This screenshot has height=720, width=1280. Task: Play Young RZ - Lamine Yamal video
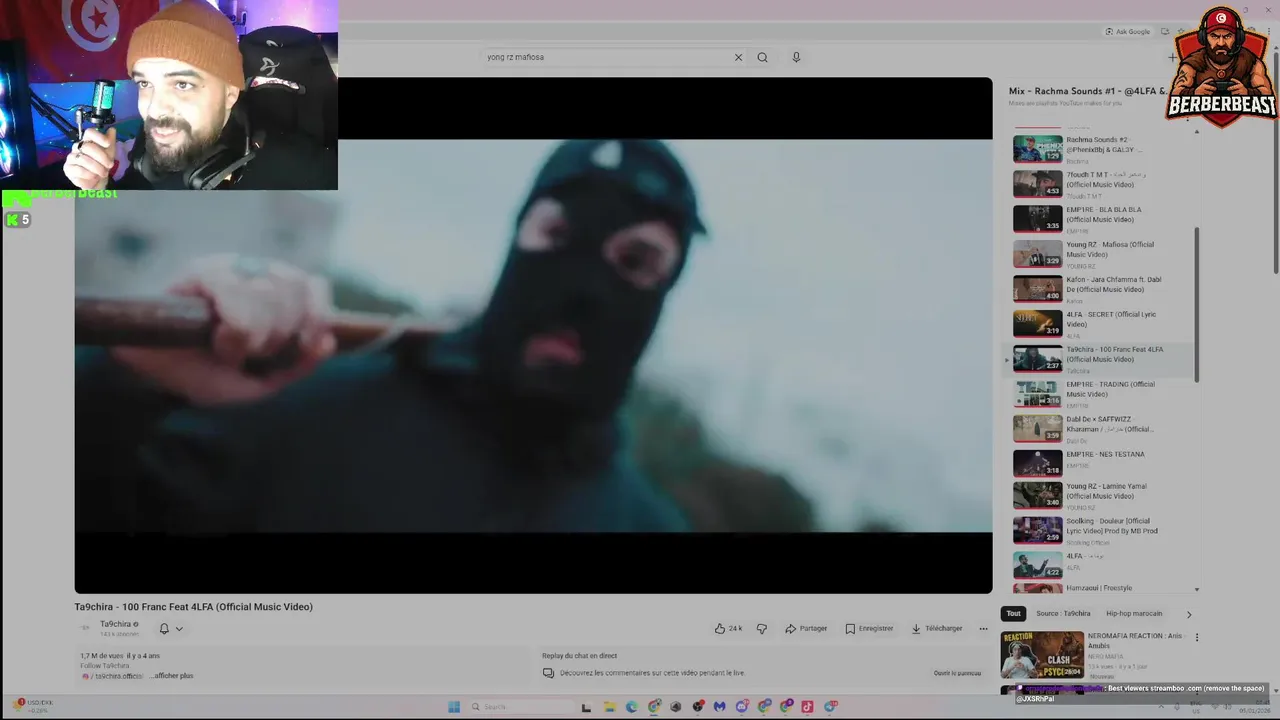tap(1098, 496)
